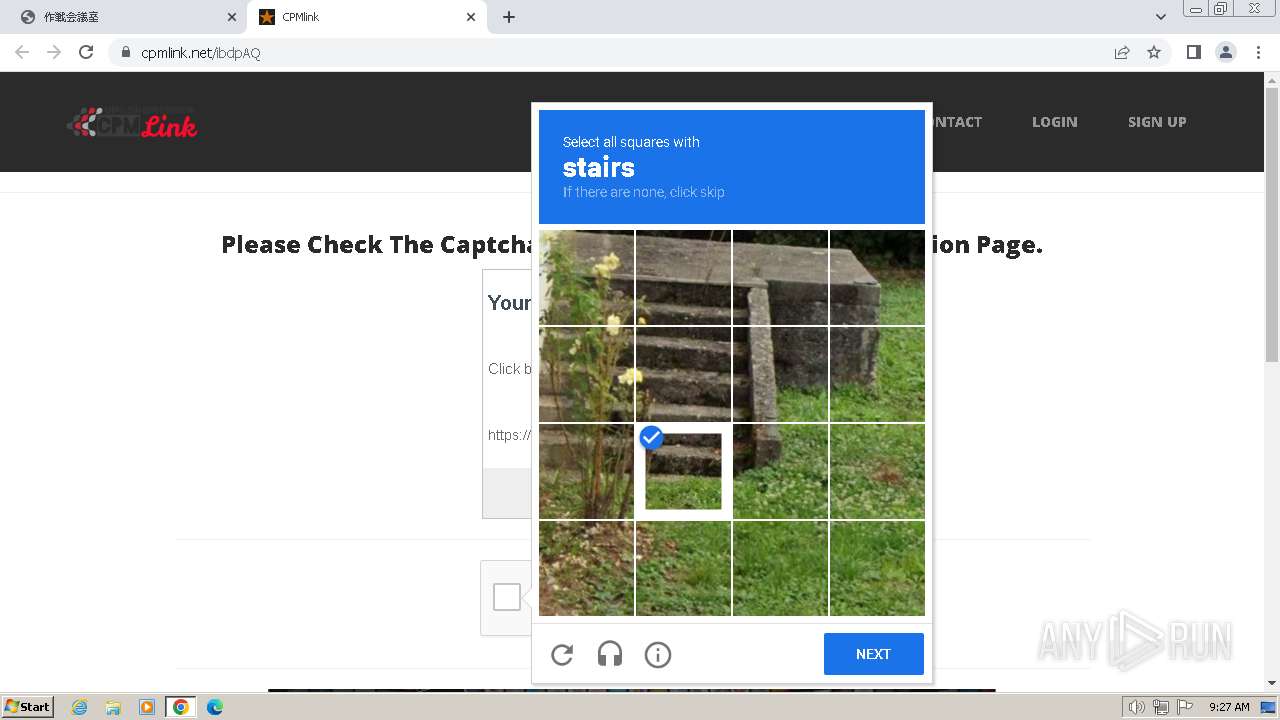Expand the tab search dropdown

[x=1160, y=17]
